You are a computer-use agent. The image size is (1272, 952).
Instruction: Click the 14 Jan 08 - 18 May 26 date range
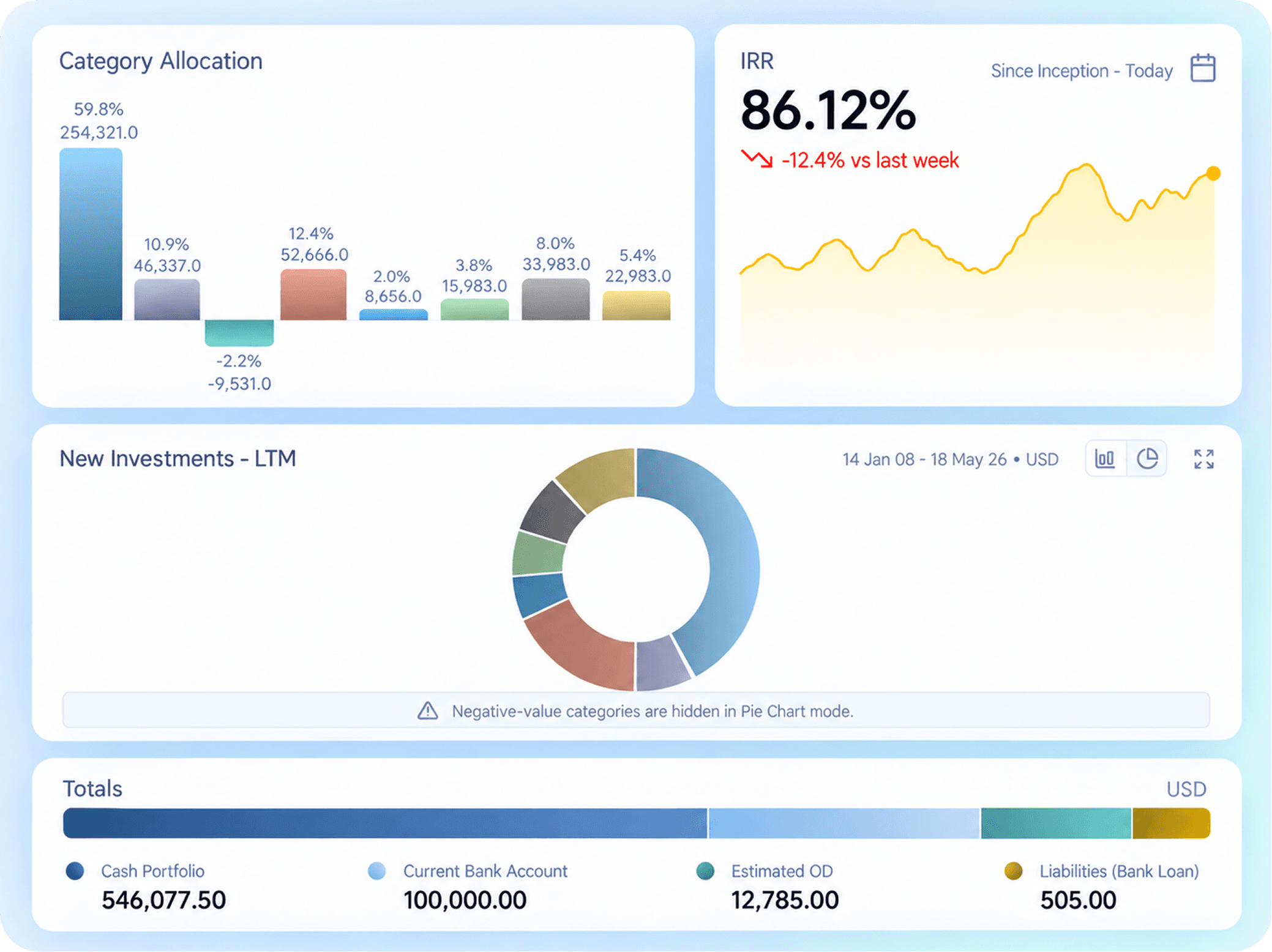tap(924, 459)
